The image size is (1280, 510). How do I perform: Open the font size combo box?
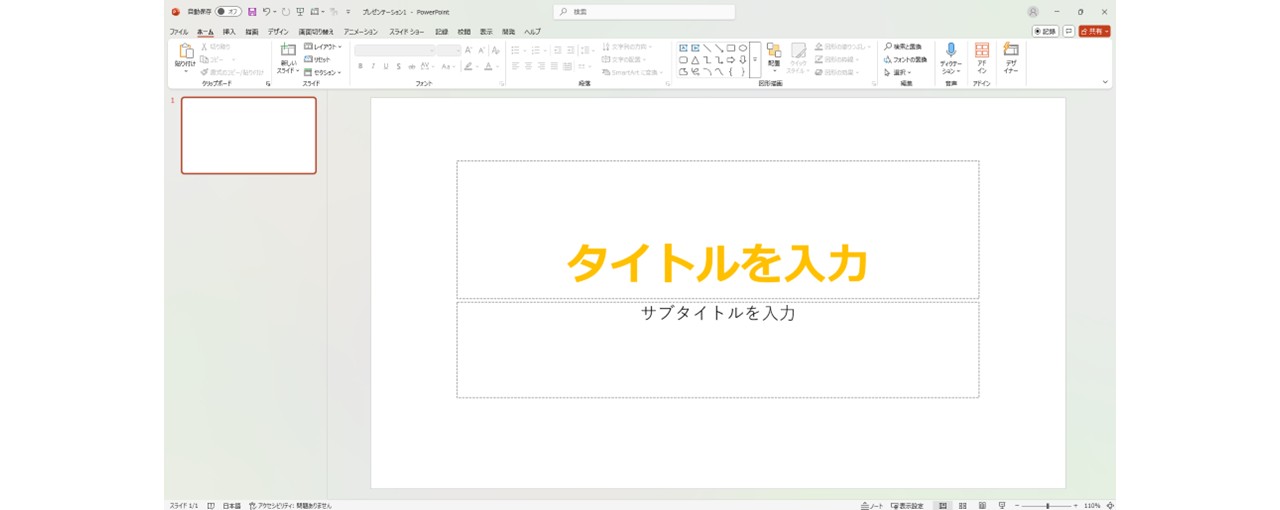point(450,50)
